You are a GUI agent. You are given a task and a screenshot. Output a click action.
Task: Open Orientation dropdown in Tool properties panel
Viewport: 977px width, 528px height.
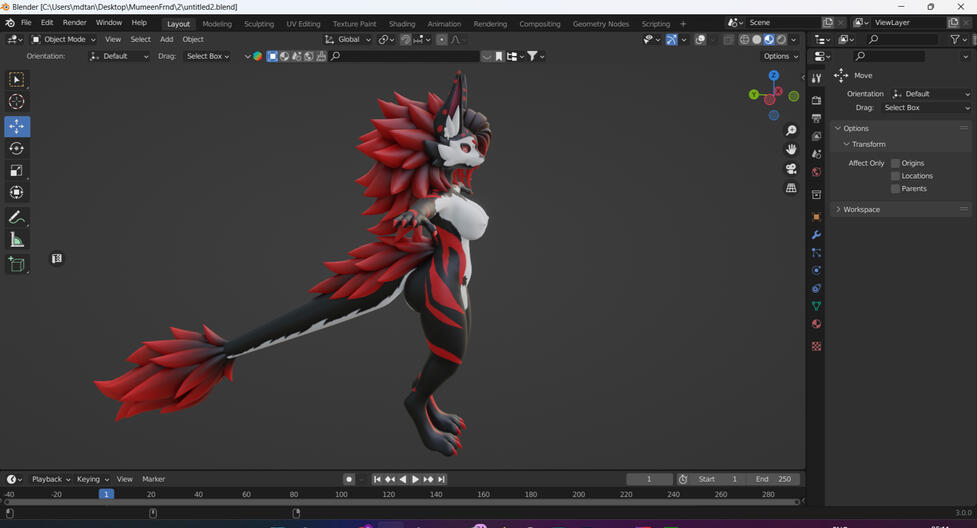[930, 94]
